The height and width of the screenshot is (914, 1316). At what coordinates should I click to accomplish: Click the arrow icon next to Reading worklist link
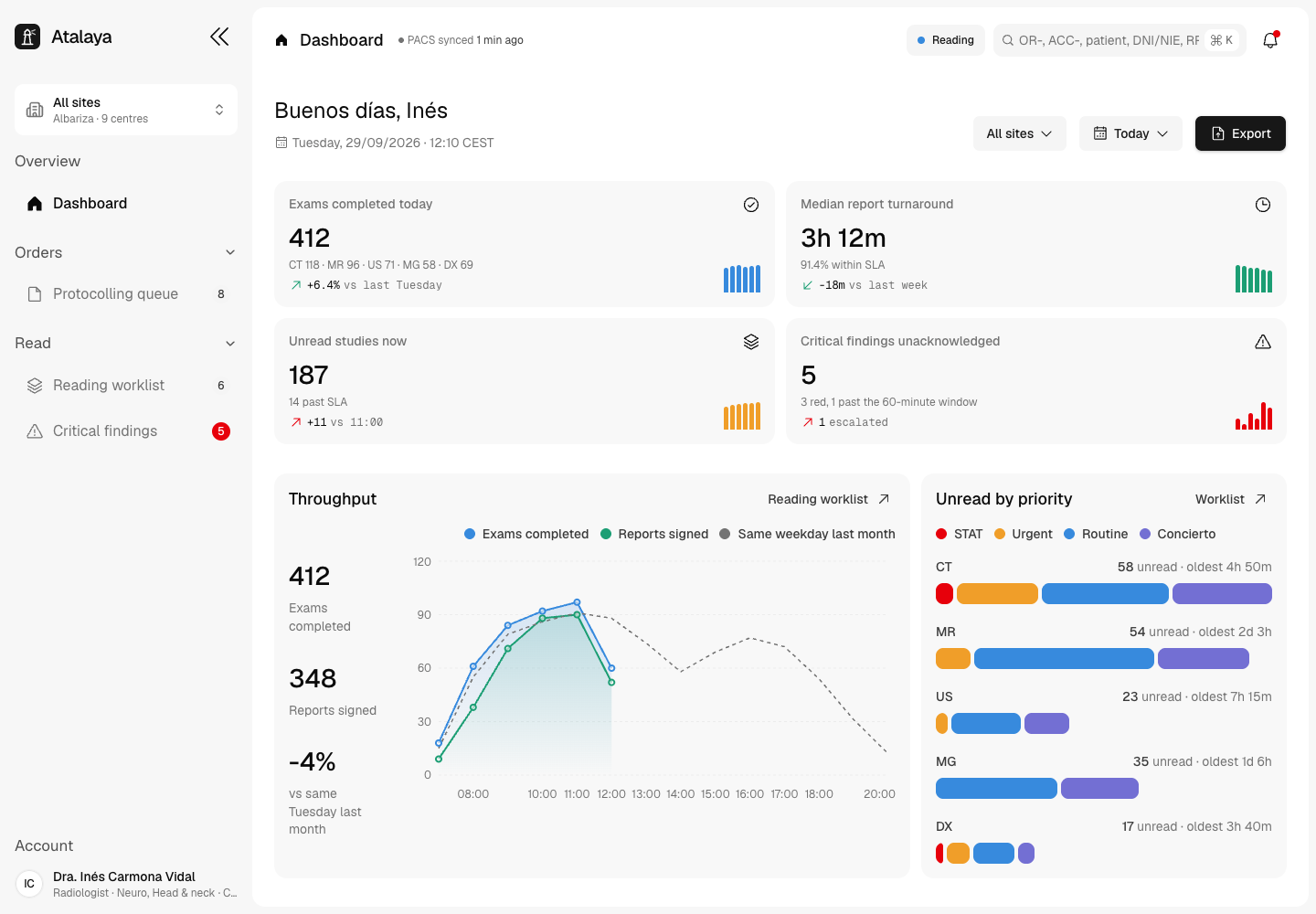pos(884,499)
